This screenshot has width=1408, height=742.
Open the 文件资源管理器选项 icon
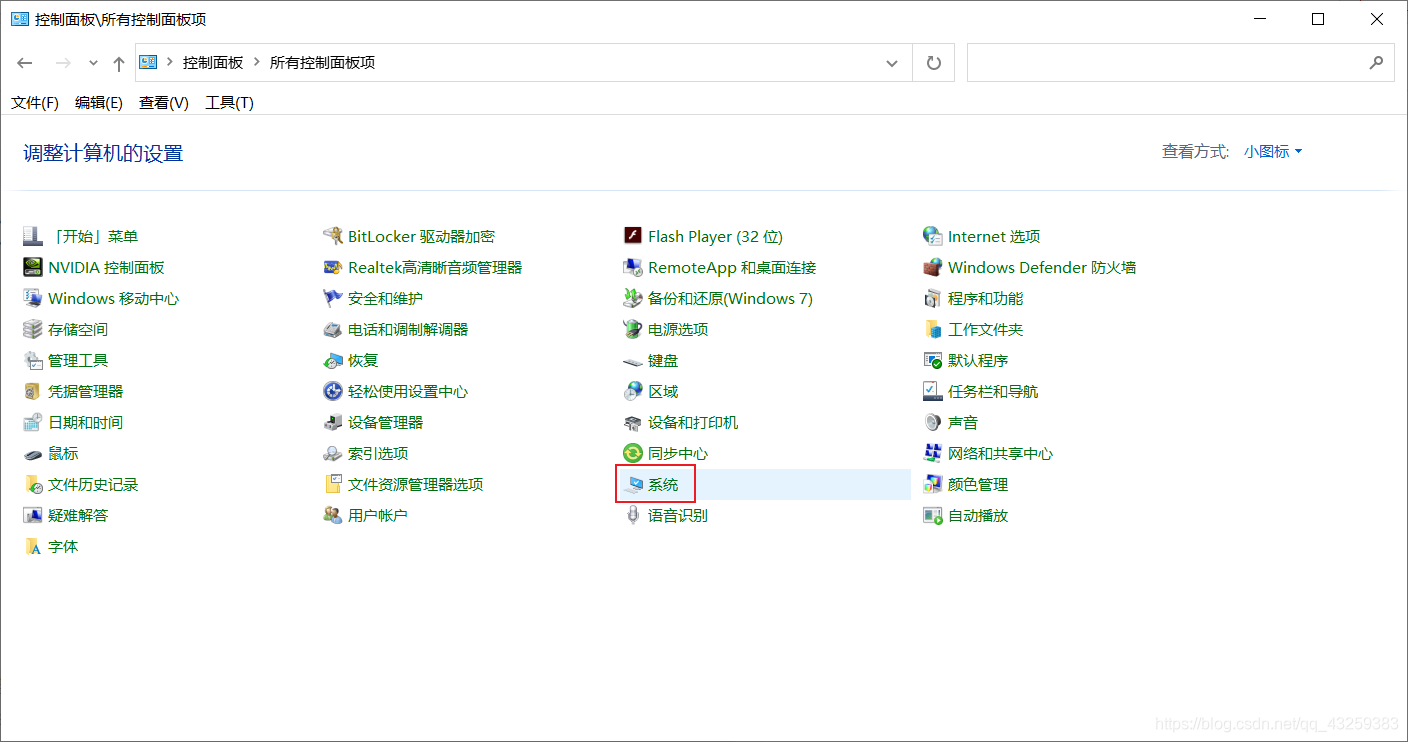tap(333, 484)
